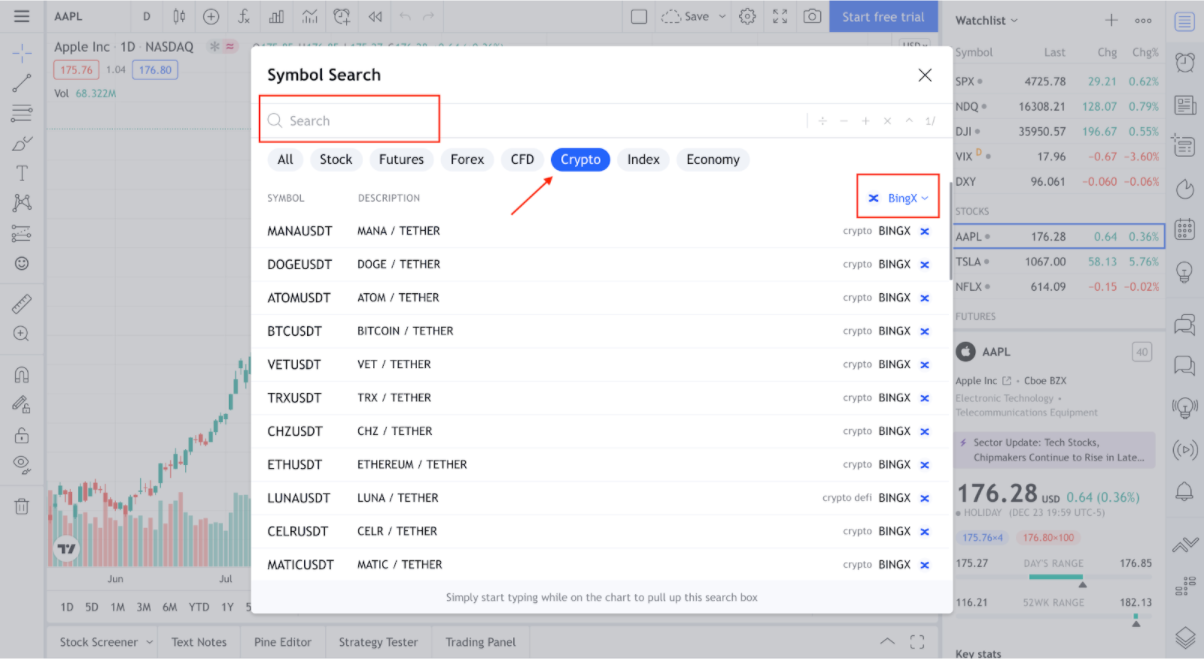Screen dimensions: 1204x660
Task: Choose the DOGEUSDT search result
Action: tap(600, 265)
